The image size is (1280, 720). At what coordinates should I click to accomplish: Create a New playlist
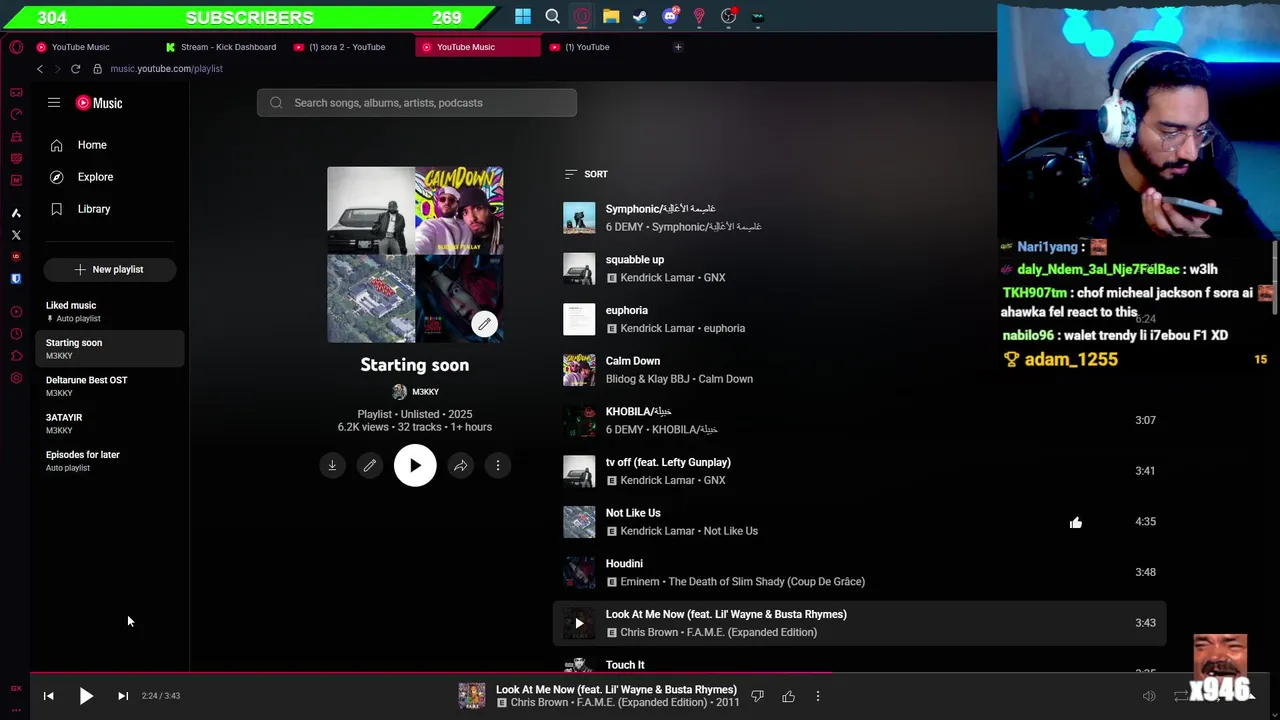110,269
